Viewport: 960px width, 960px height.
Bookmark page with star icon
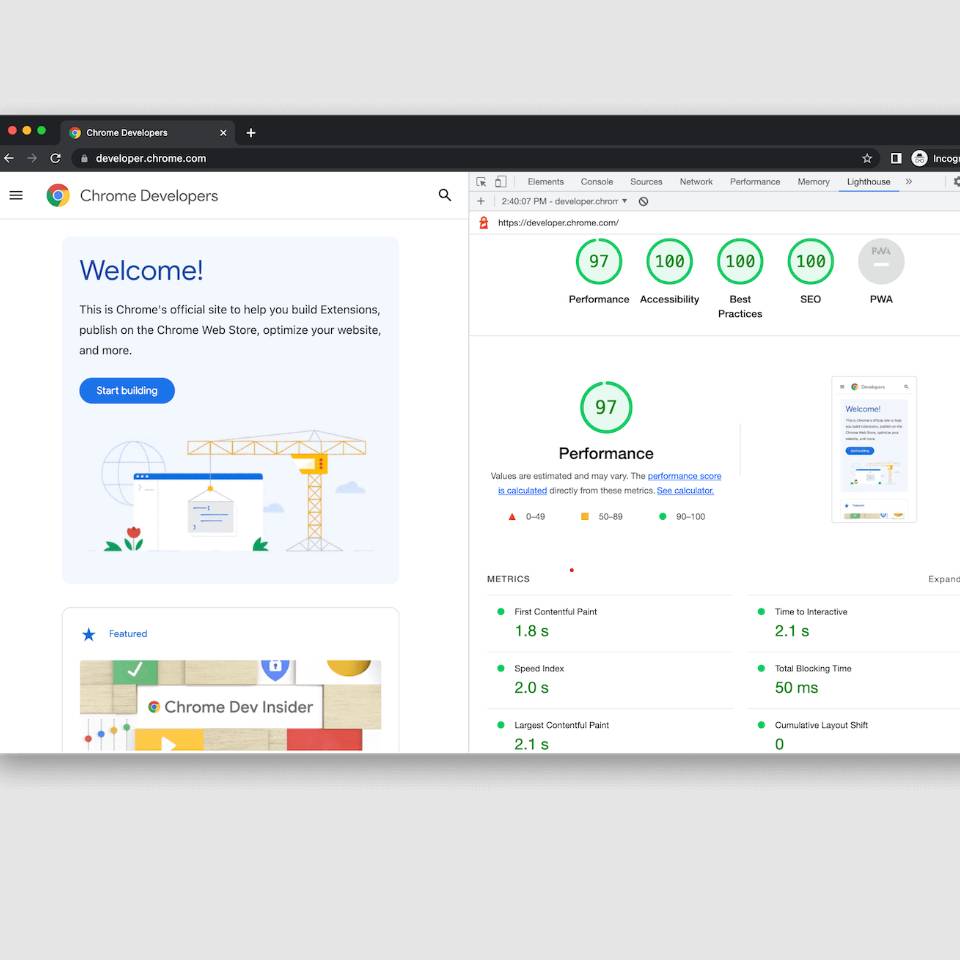click(x=867, y=159)
